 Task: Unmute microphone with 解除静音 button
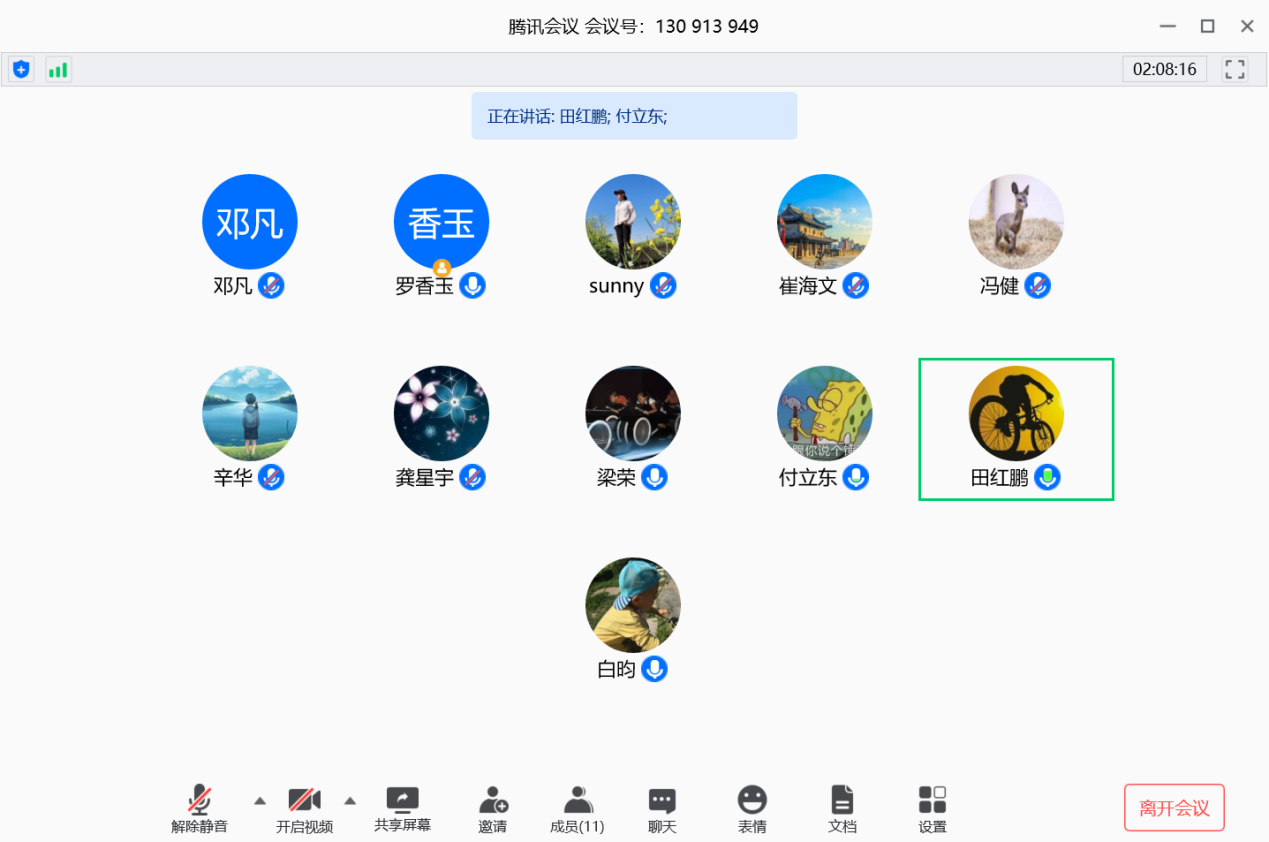point(199,808)
